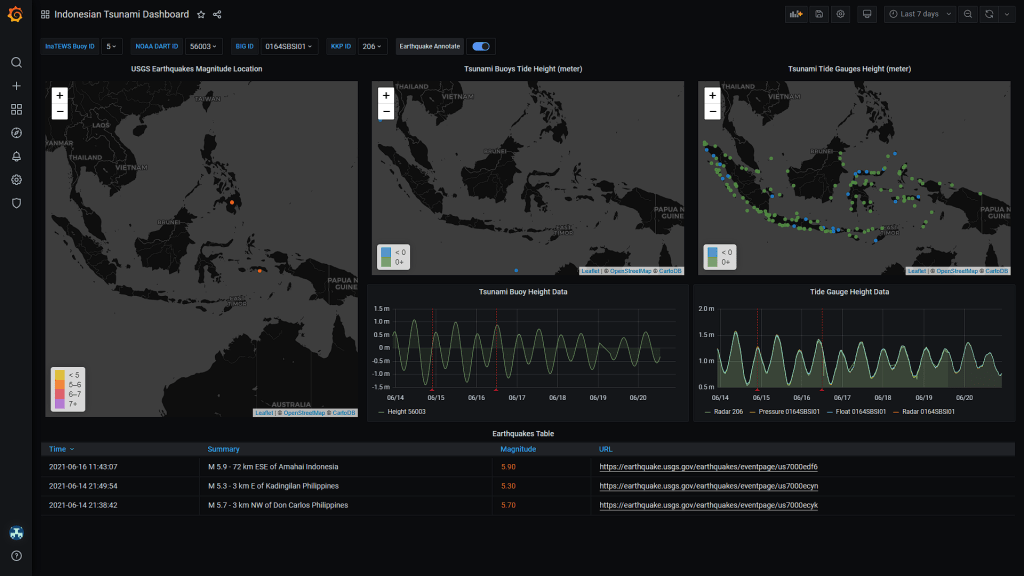Zoom in on USGS Earthquakes map

click(60, 95)
